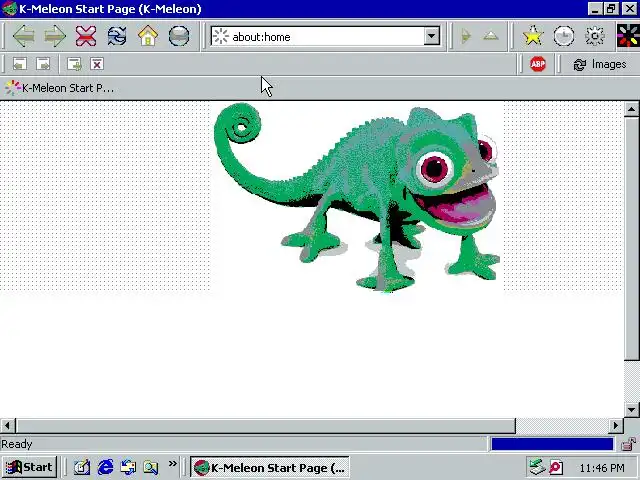Click the 11:46 PM clock

coord(602,468)
